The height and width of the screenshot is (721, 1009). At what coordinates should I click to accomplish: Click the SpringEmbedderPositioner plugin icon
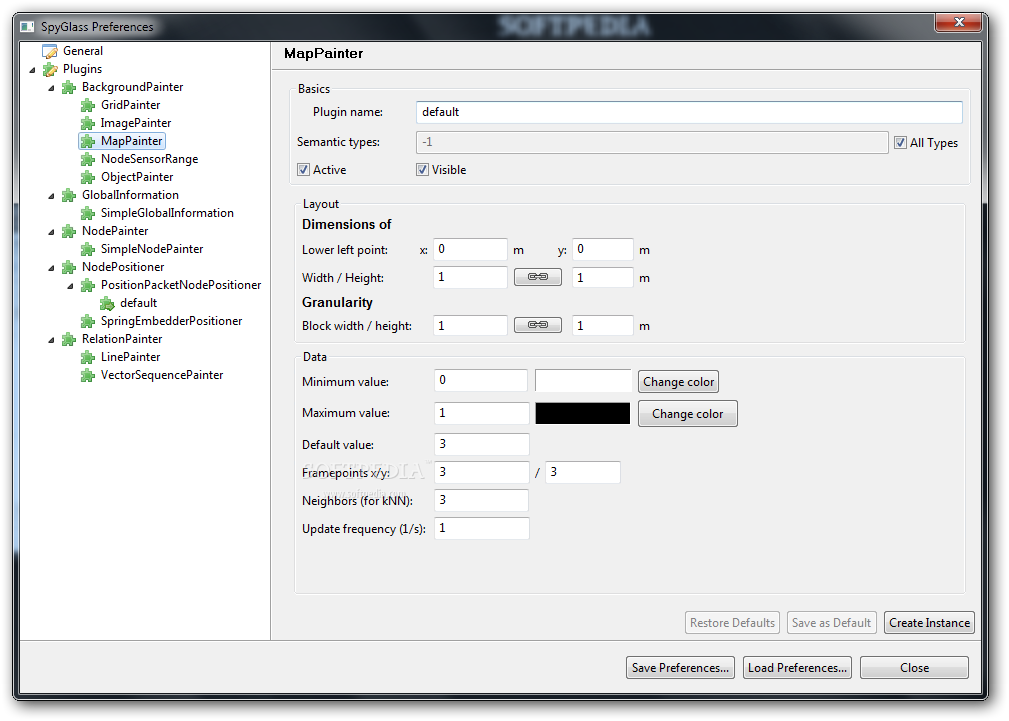(x=88, y=321)
